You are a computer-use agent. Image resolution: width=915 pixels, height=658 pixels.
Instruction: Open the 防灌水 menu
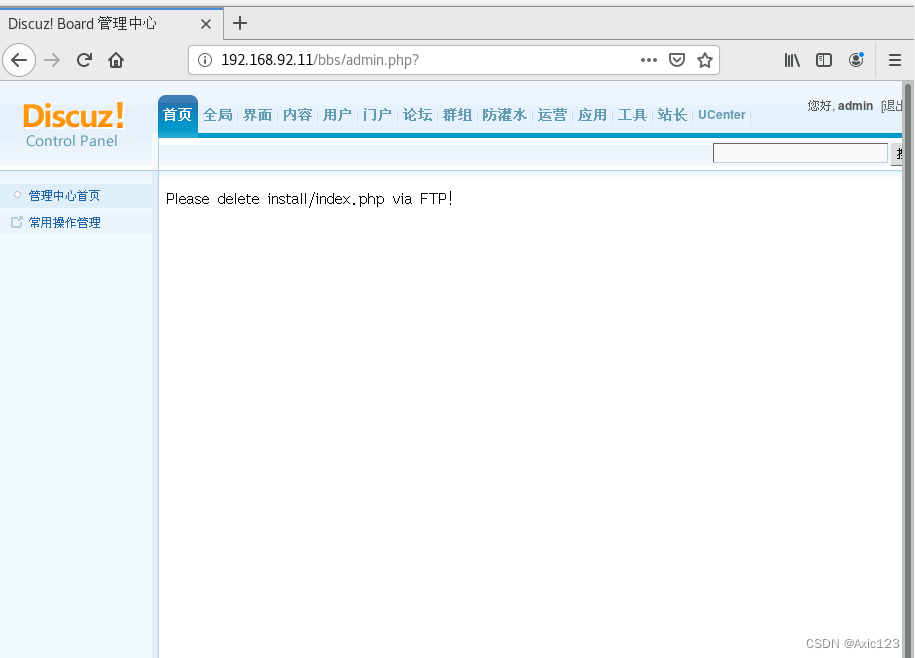pyautogui.click(x=504, y=115)
